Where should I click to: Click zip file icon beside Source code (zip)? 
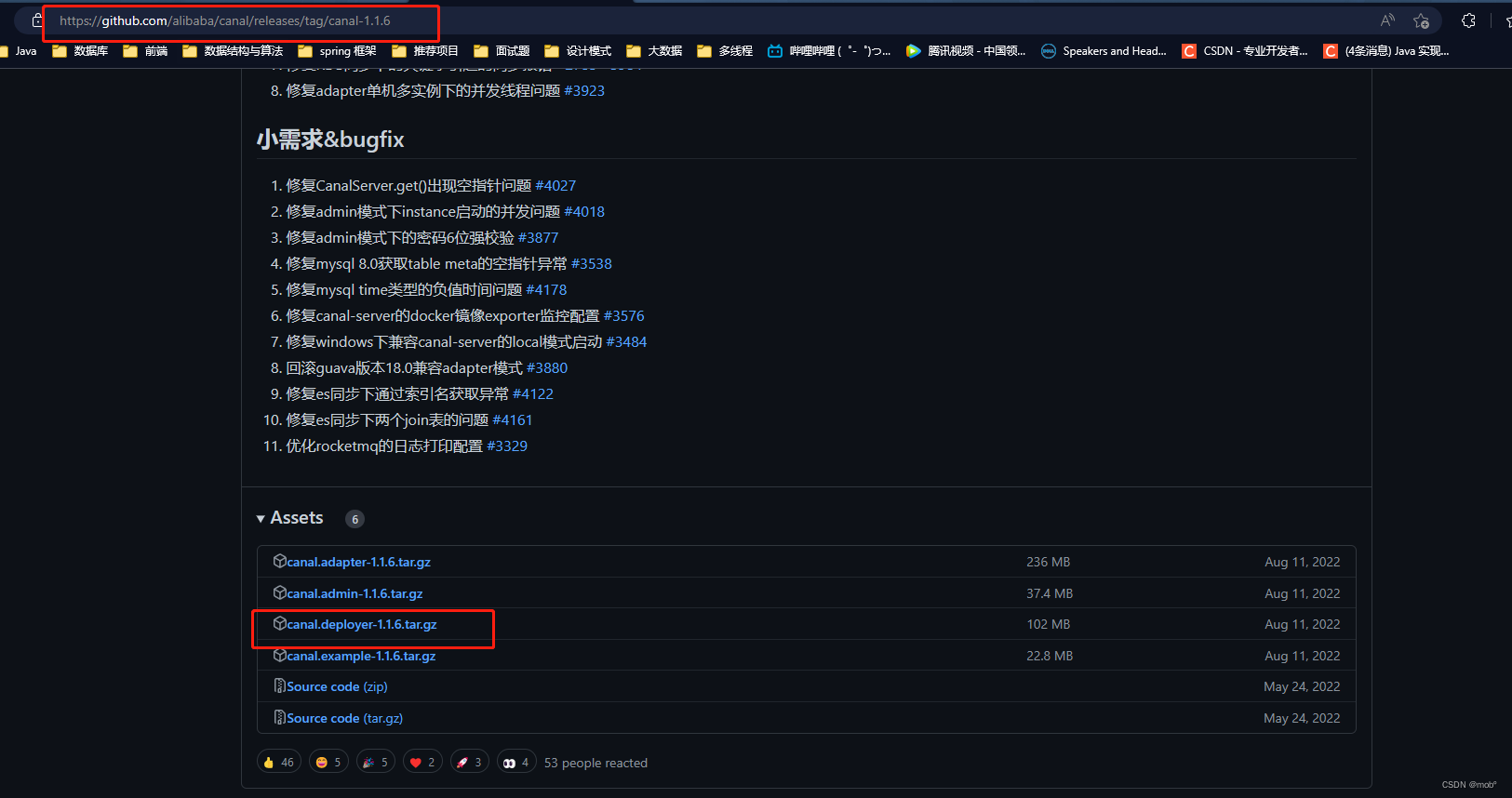[x=279, y=685]
